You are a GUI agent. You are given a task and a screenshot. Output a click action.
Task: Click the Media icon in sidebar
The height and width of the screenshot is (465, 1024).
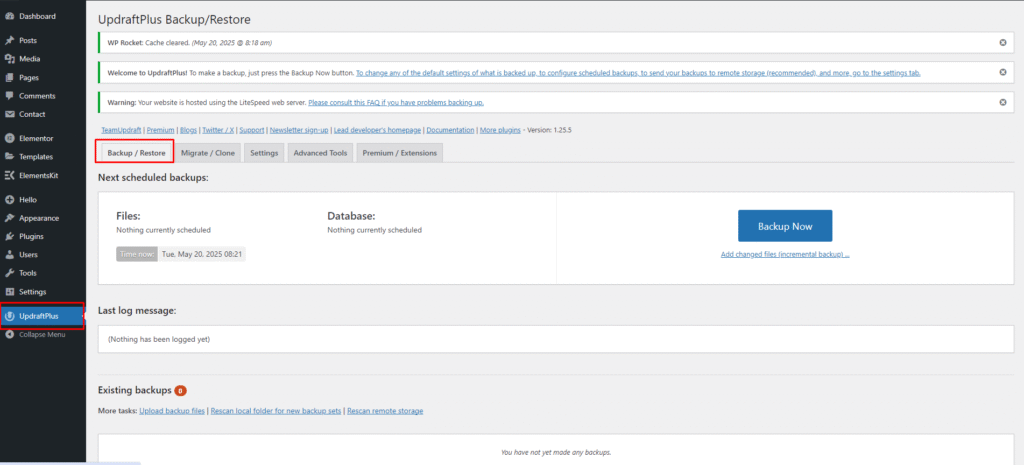[9, 59]
